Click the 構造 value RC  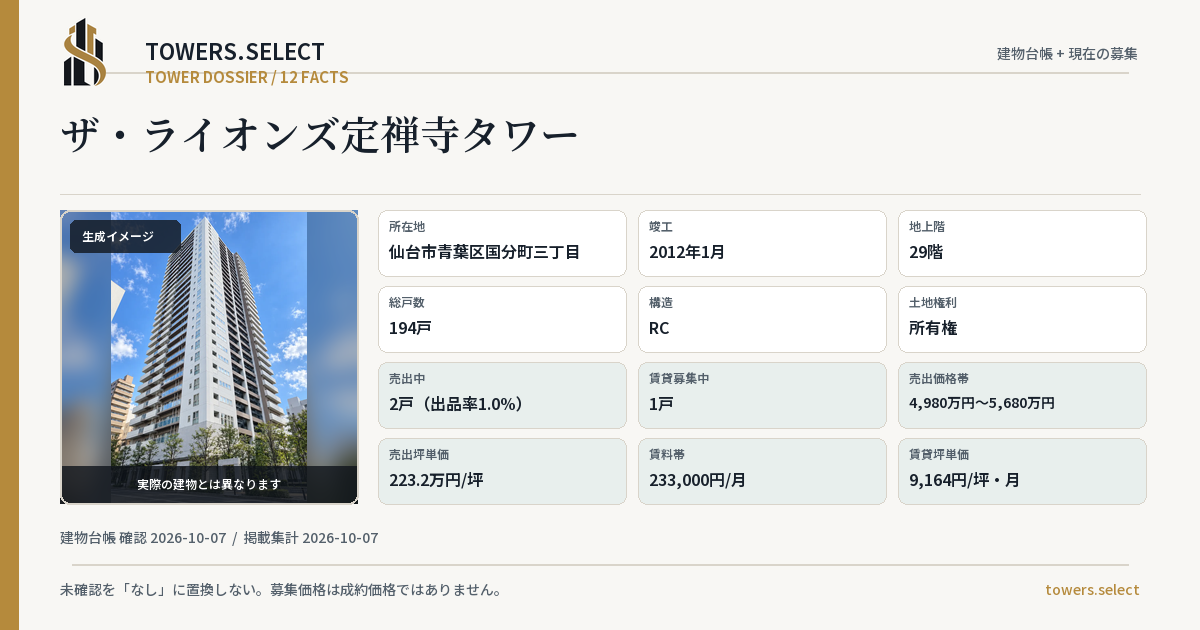click(659, 328)
